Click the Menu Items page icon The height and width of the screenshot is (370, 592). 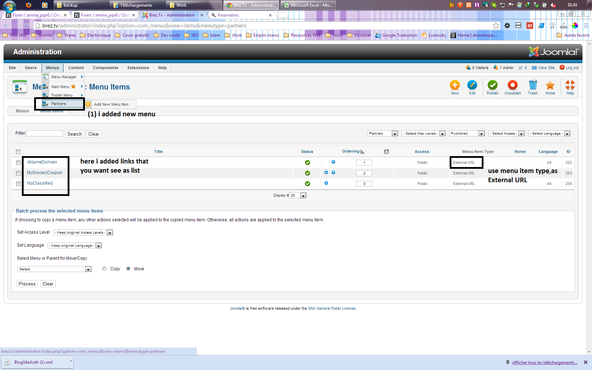[x=20, y=87]
